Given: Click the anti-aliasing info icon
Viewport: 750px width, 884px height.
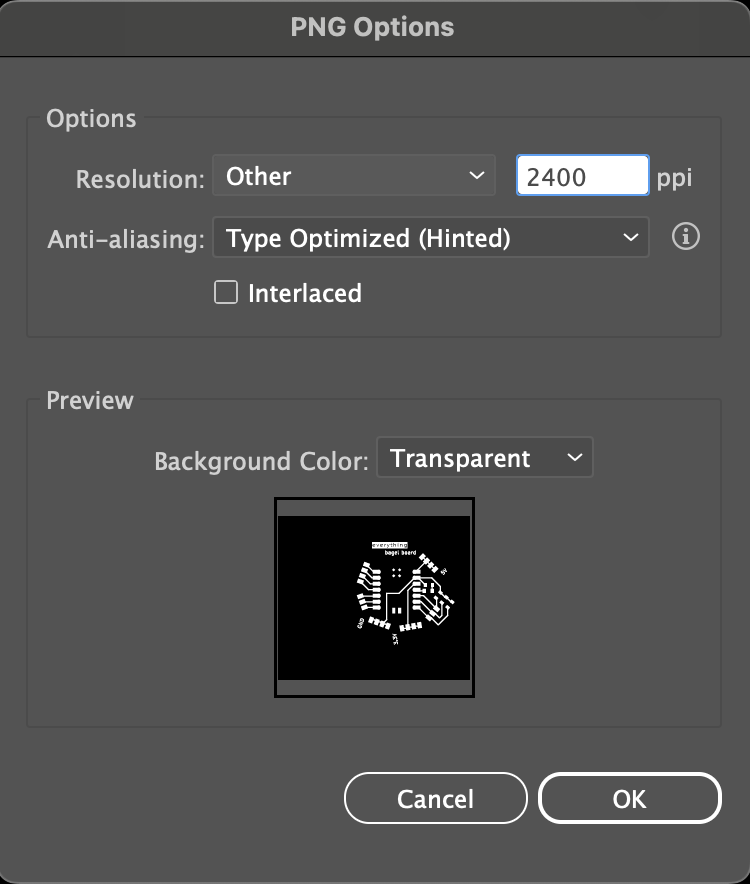Looking at the screenshot, I should [686, 237].
